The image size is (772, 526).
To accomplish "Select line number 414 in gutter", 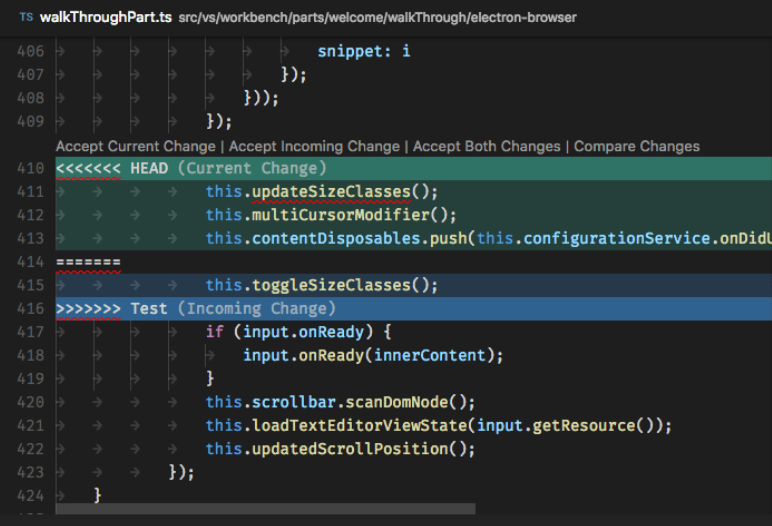I will coord(31,262).
